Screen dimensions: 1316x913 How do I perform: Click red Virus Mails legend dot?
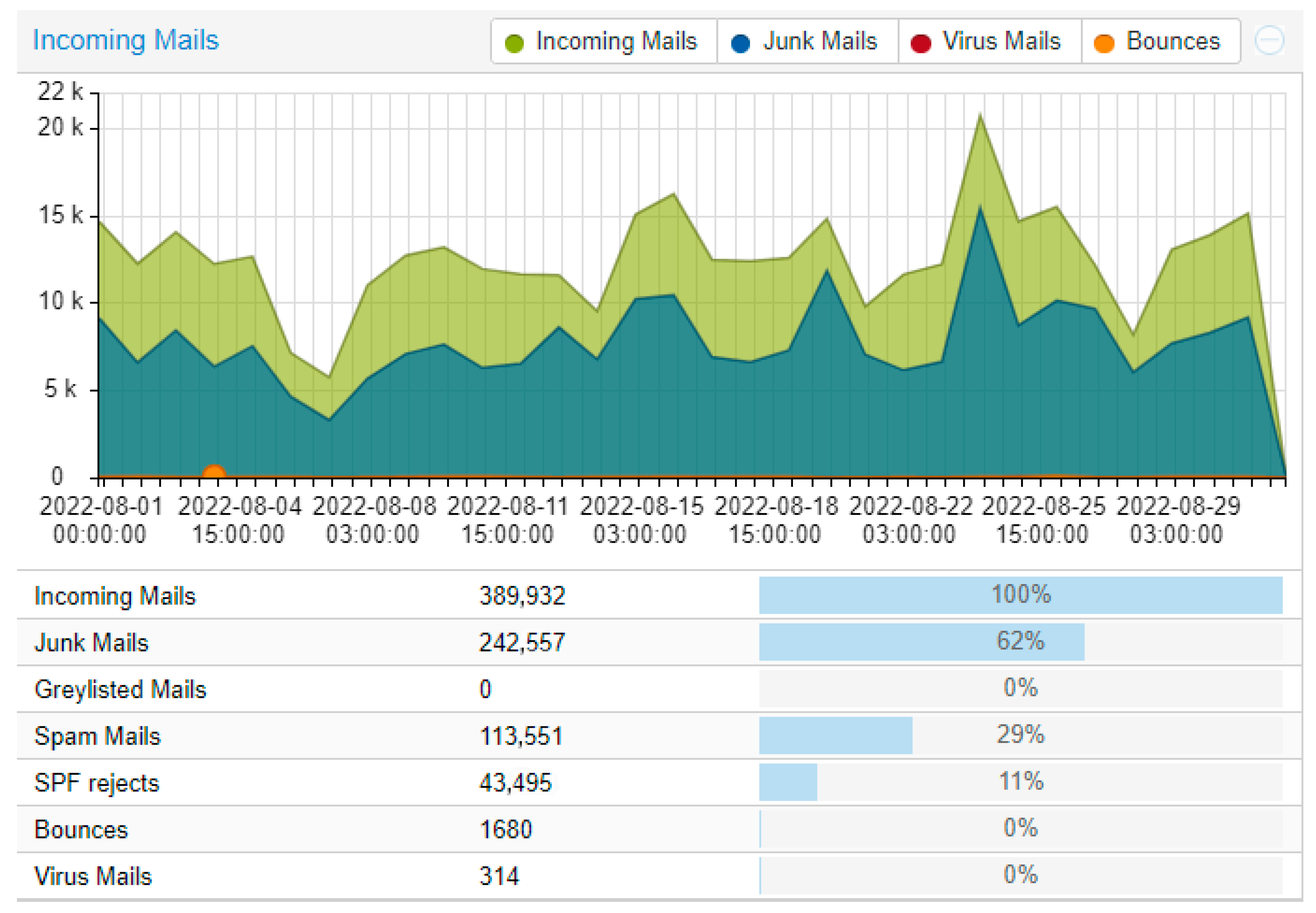click(920, 44)
